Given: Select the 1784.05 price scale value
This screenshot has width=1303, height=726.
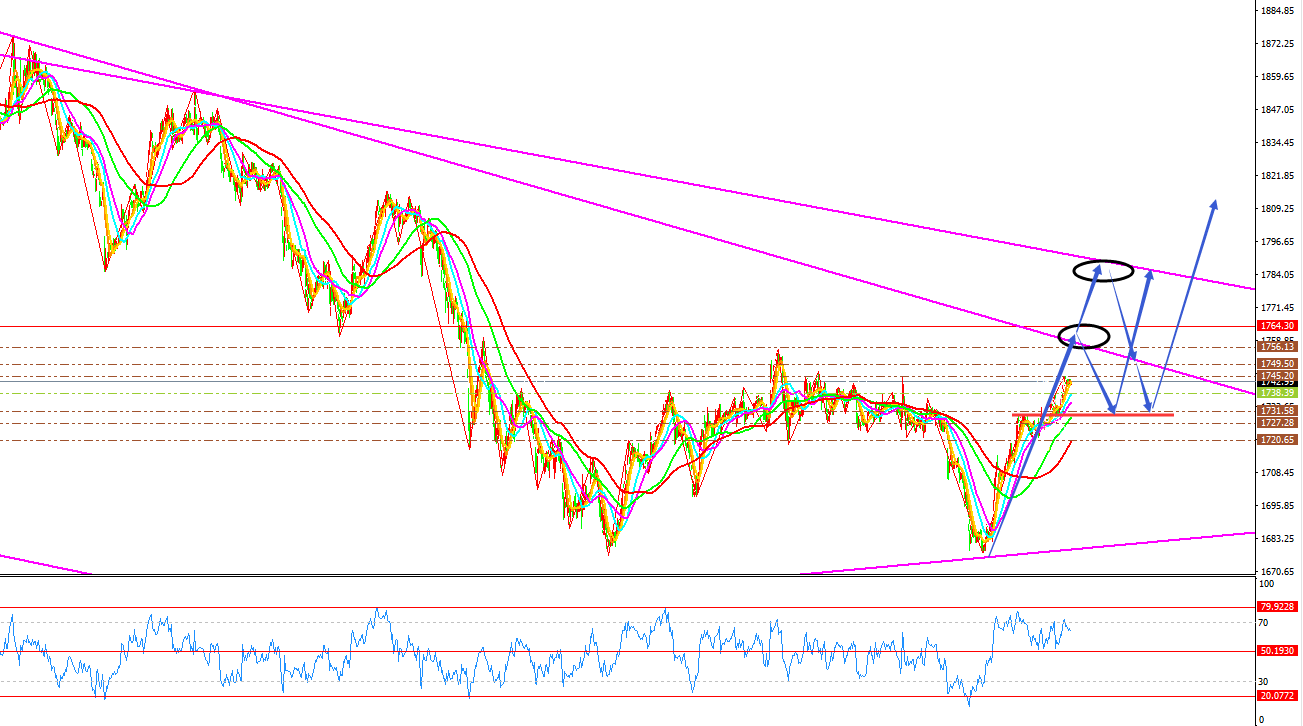Looking at the screenshot, I should tap(1277, 275).
